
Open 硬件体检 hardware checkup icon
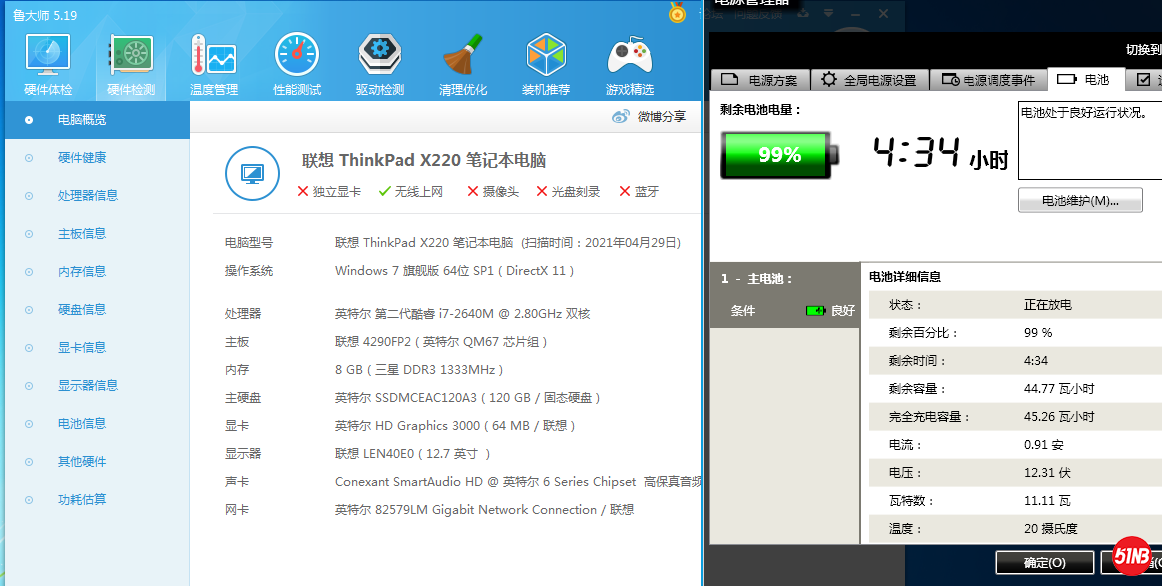coord(48,56)
